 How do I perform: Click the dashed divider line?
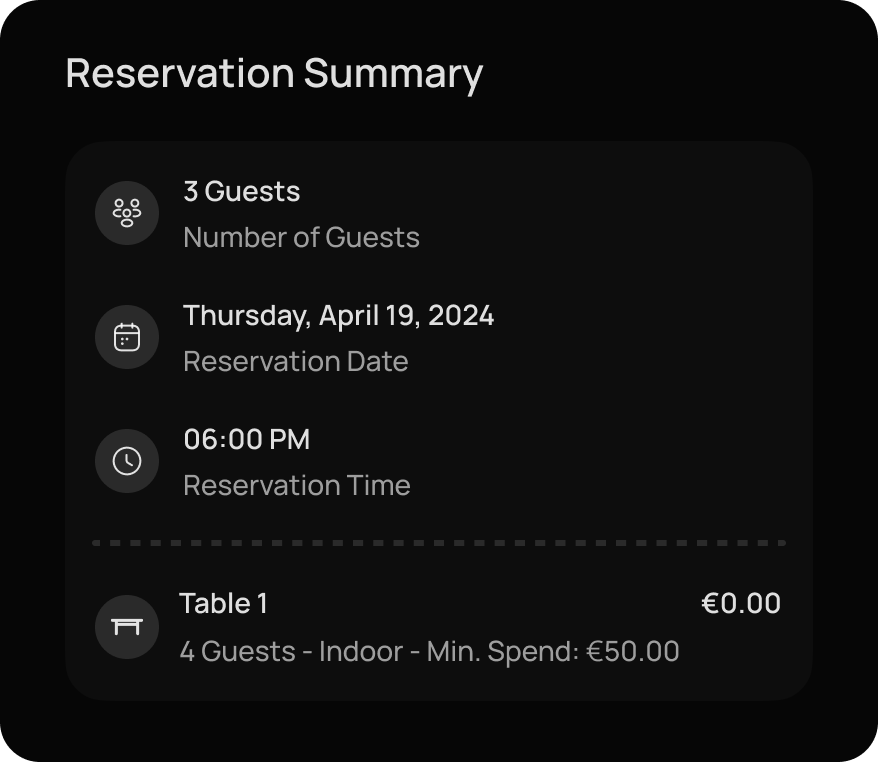coord(439,543)
